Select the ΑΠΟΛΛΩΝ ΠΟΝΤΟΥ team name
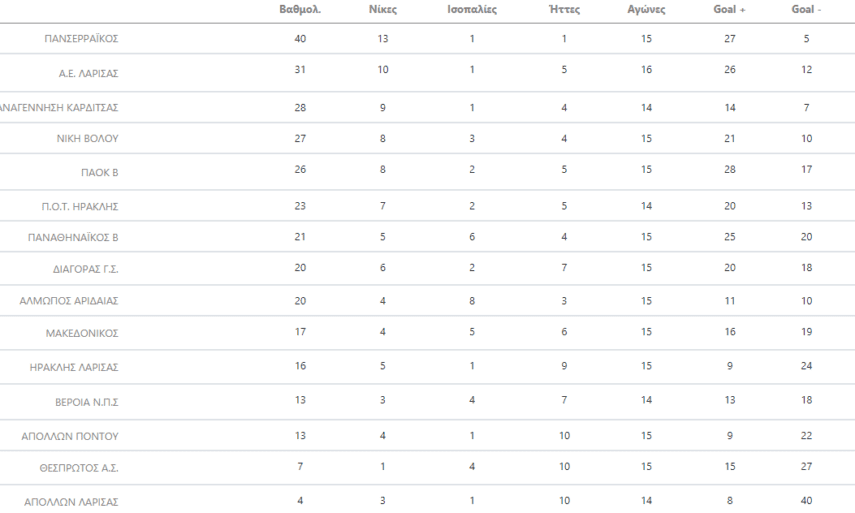The height and width of the screenshot is (513, 855). click(x=77, y=436)
